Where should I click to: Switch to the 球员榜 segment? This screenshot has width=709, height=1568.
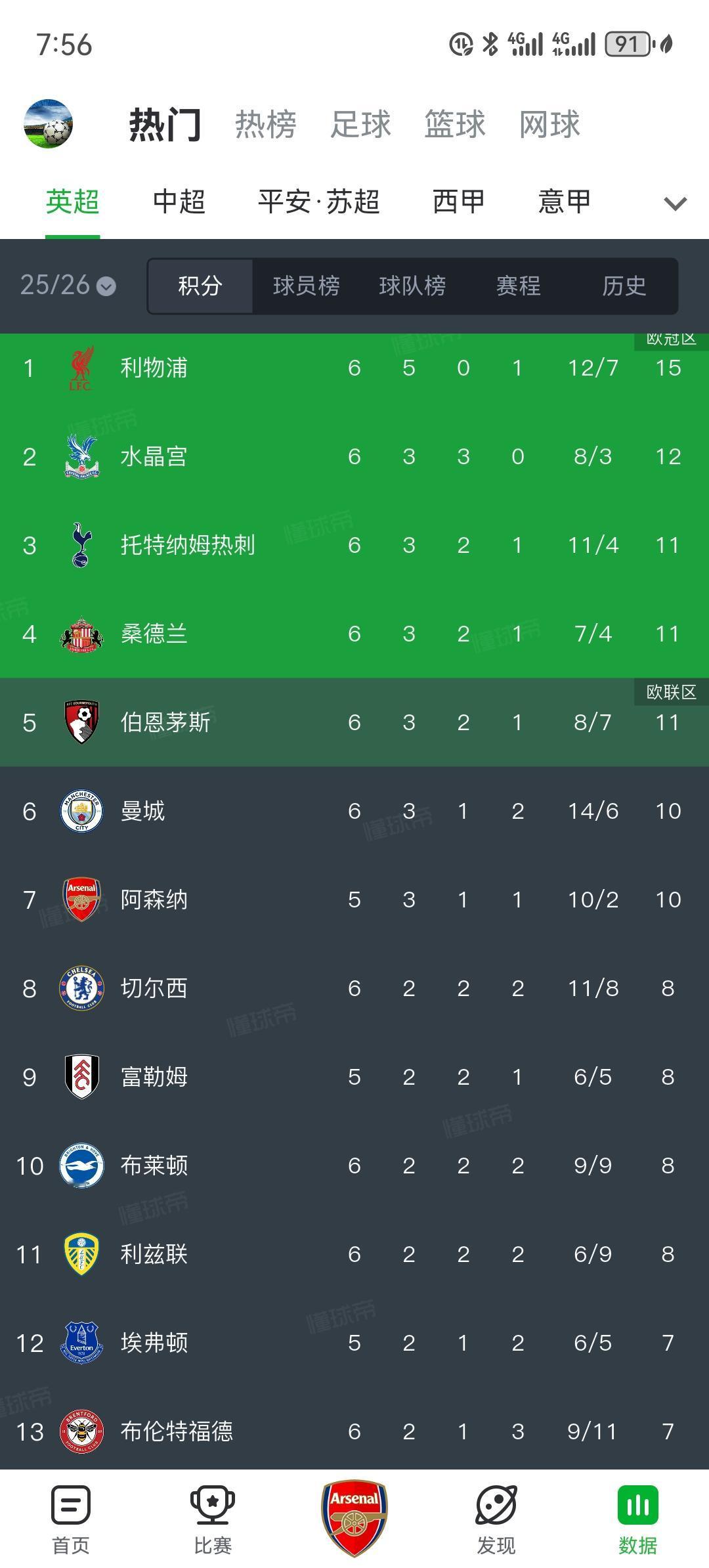(x=307, y=286)
